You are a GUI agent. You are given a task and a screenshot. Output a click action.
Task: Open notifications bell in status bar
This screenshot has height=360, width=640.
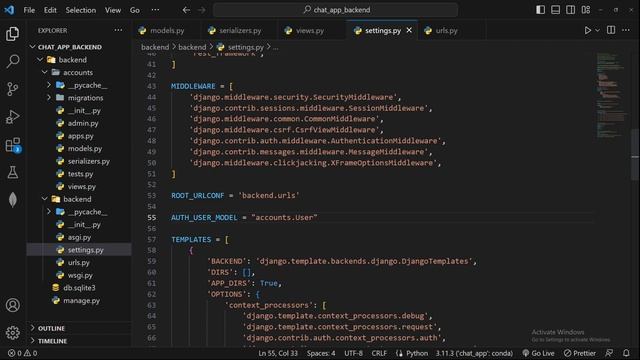pyautogui.click(x=626, y=353)
